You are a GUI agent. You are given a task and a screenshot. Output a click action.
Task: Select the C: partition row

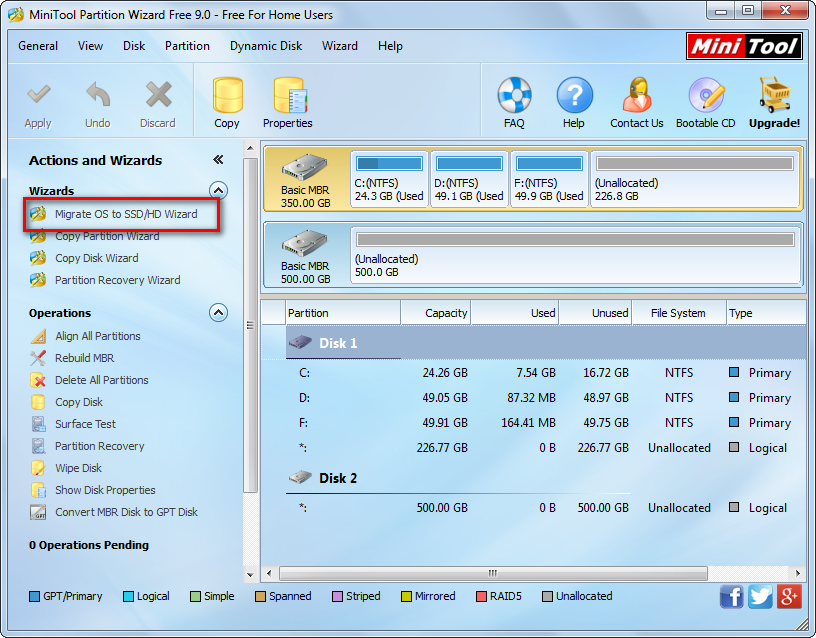point(533,373)
